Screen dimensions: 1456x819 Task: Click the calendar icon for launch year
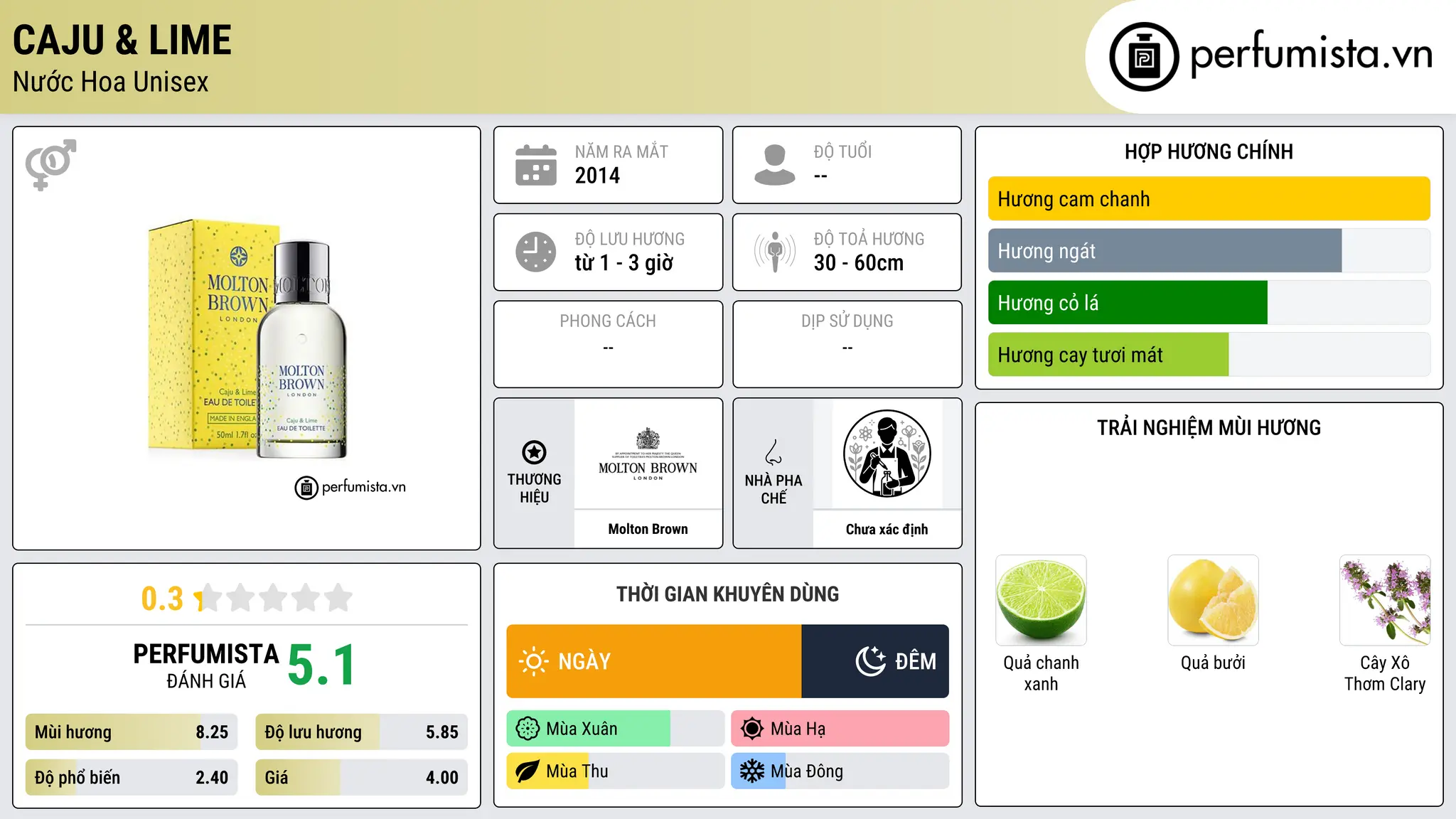[536, 165]
